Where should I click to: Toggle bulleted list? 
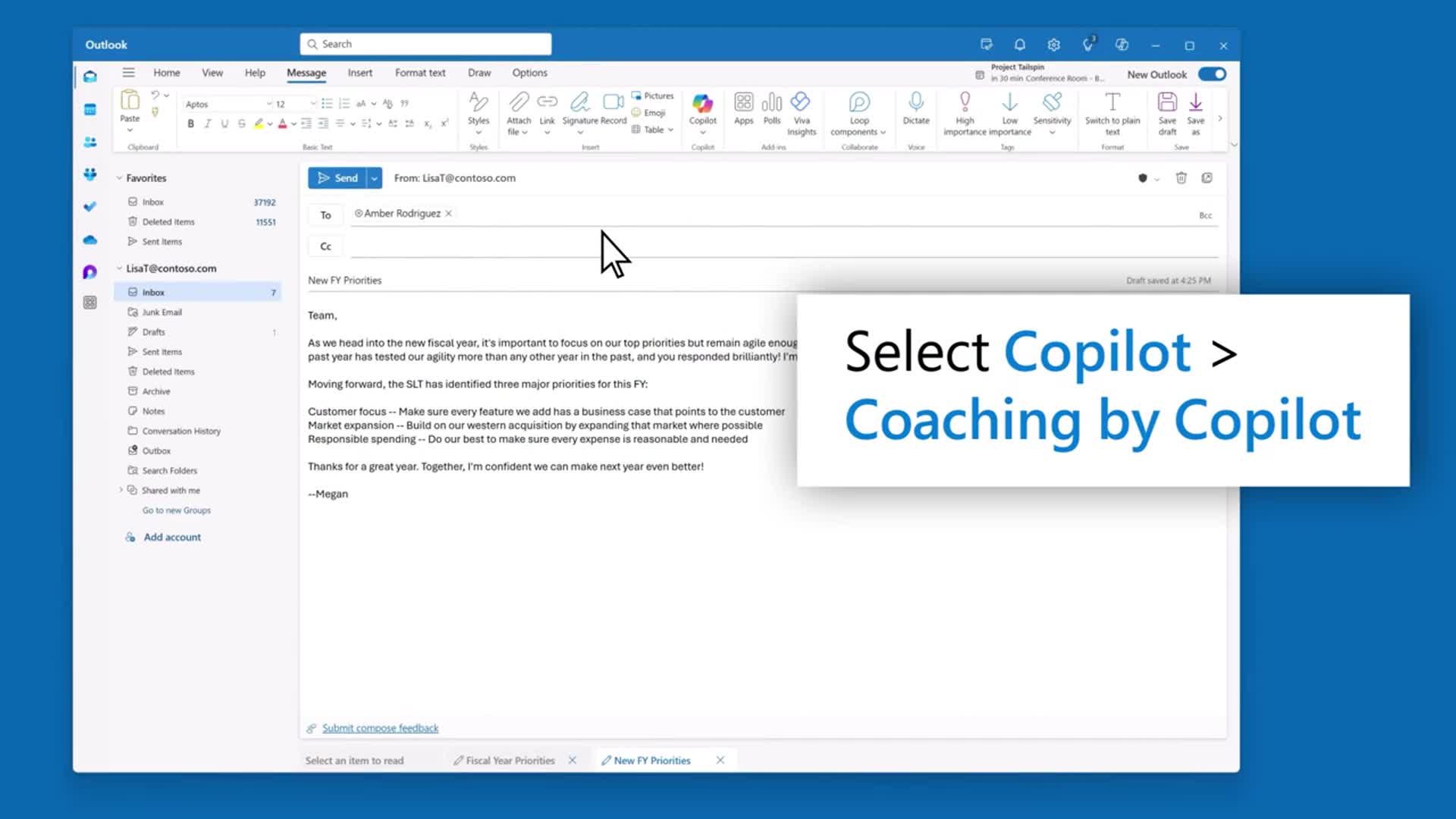327,103
